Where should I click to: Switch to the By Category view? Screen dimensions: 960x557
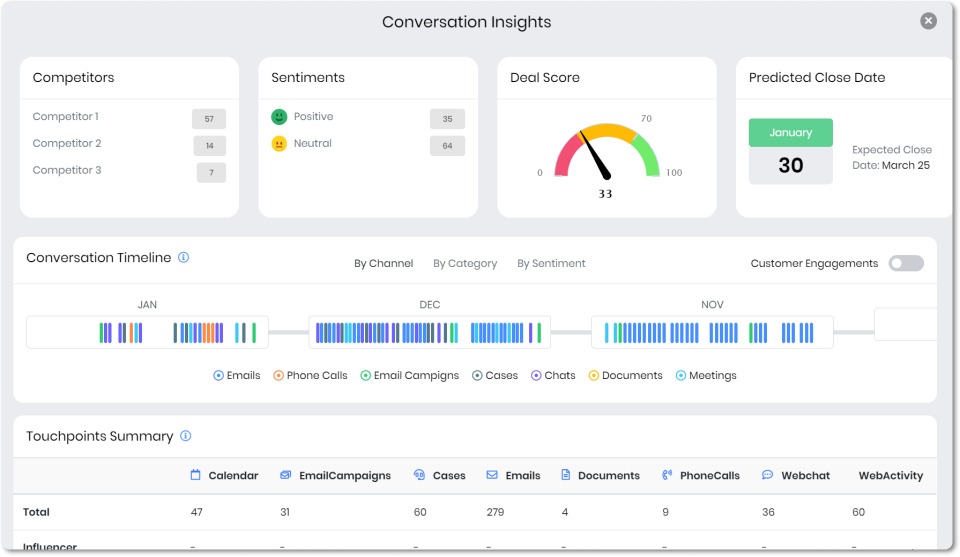point(465,264)
